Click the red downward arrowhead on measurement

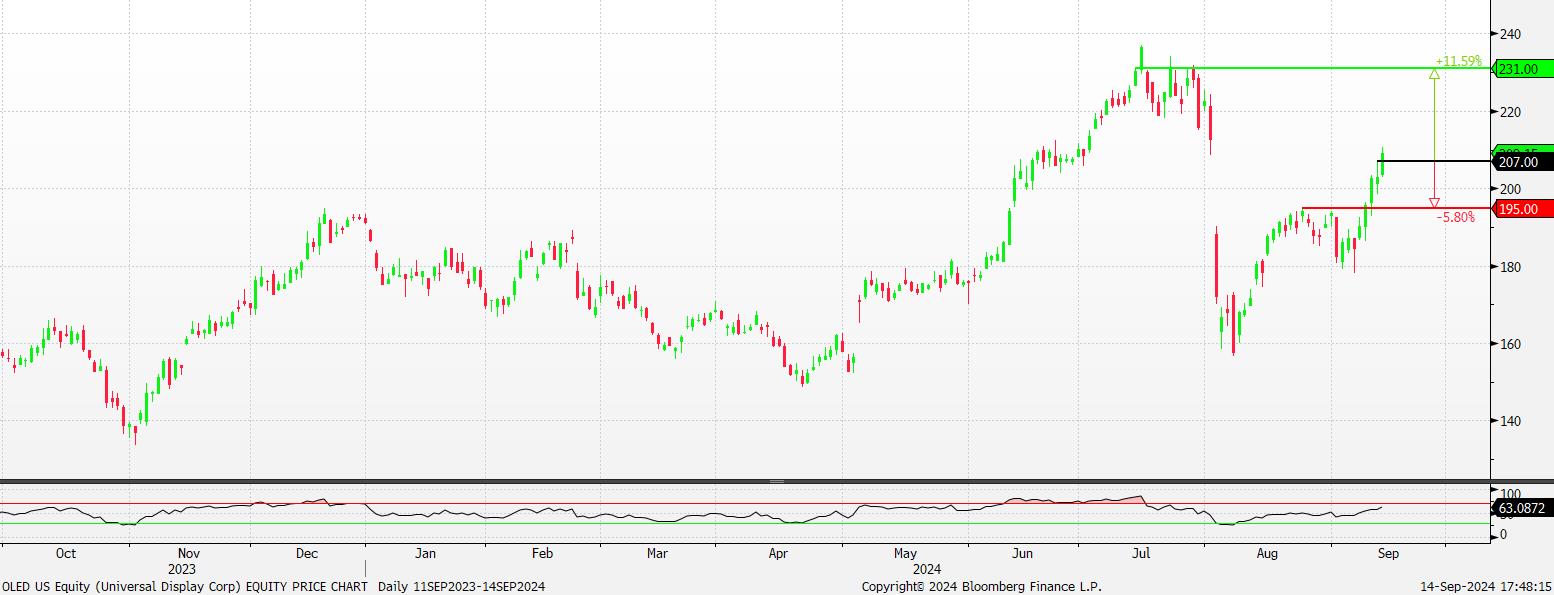1434,203
